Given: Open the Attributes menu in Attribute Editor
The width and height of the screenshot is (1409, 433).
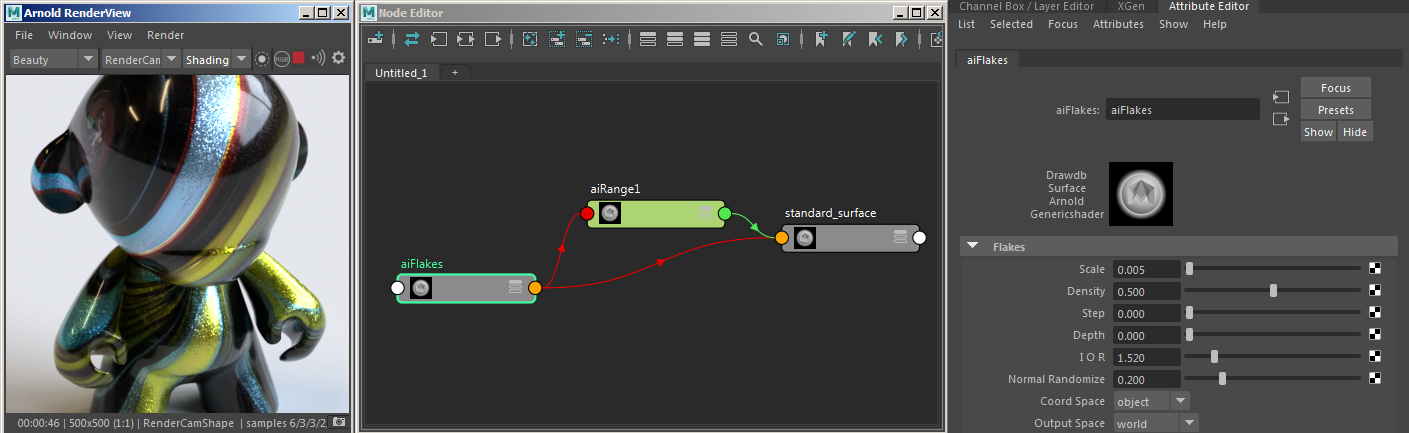Looking at the screenshot, I should click(1118, 24).
